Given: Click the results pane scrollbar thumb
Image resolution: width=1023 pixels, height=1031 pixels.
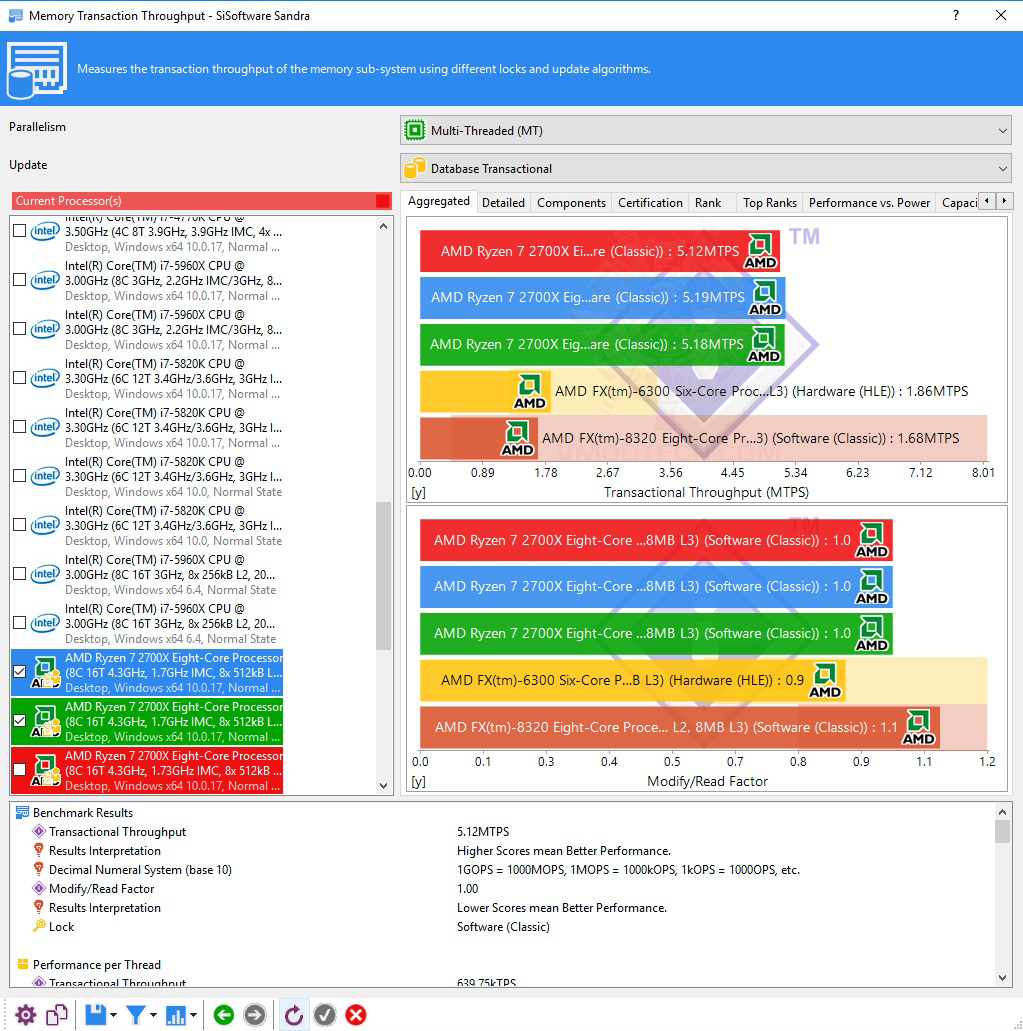Looking at the screenshot, I should coord(1002,832).
